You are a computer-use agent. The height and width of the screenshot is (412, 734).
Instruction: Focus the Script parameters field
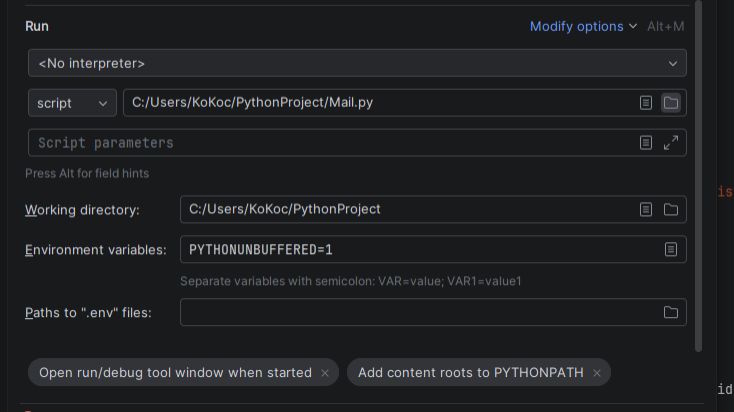(x=330, y=143)
